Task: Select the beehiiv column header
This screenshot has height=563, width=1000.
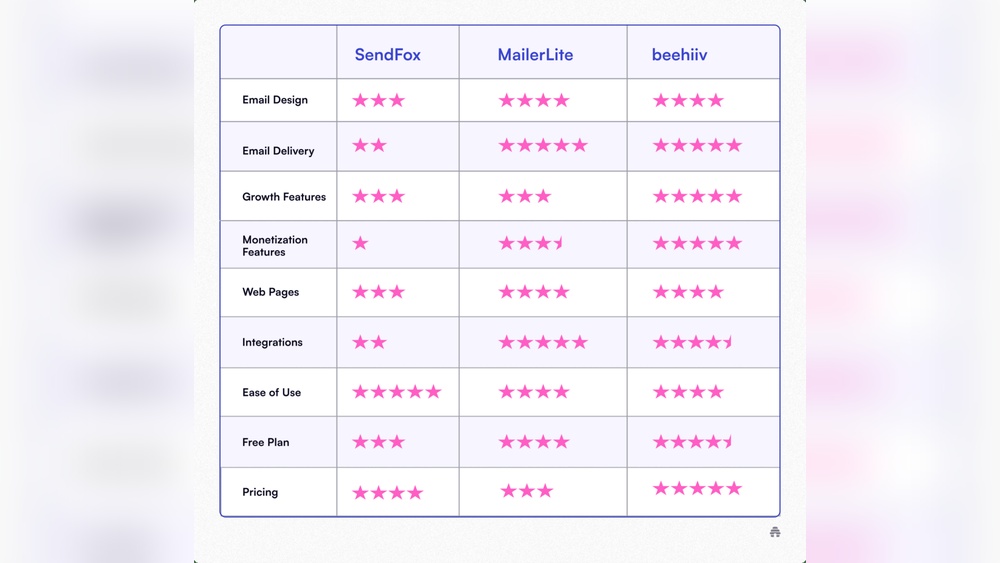Action: click(680, 55)
